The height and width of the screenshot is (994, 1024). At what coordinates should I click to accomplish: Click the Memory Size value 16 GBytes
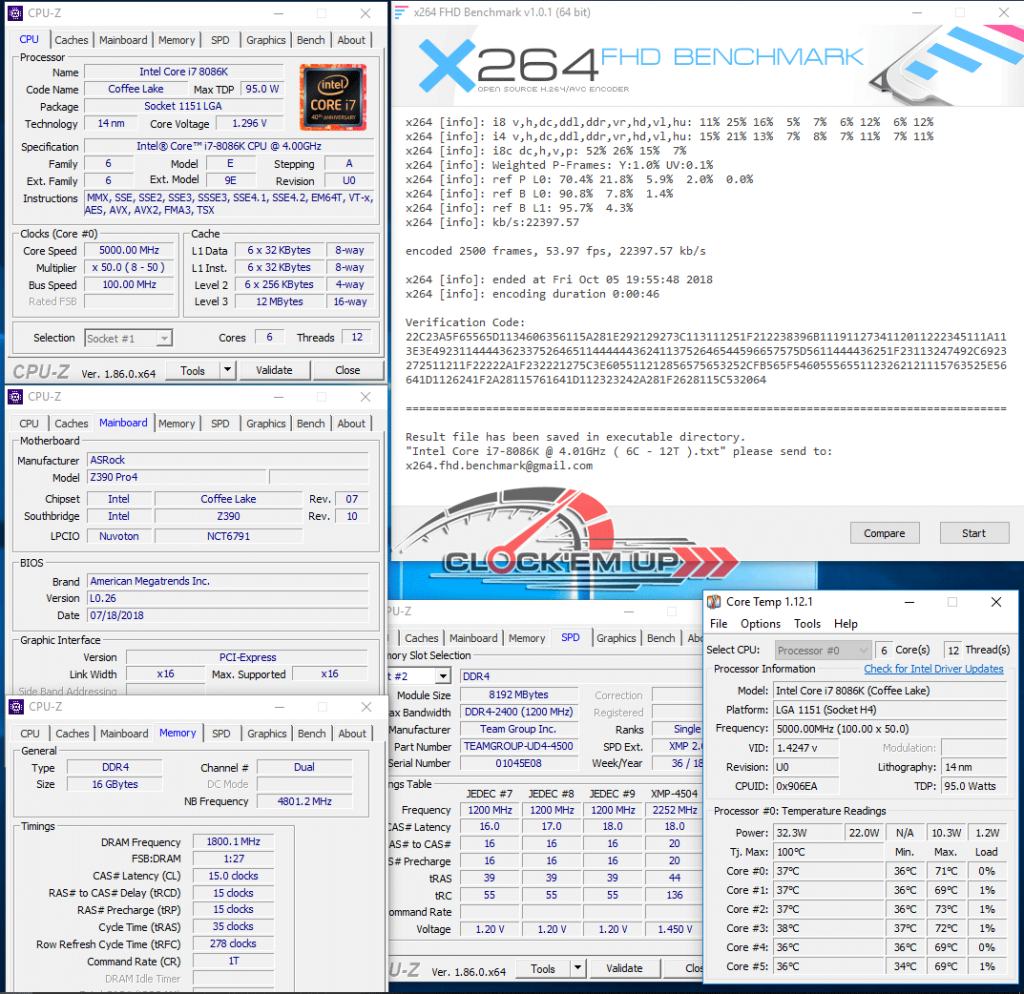(115, 784)
